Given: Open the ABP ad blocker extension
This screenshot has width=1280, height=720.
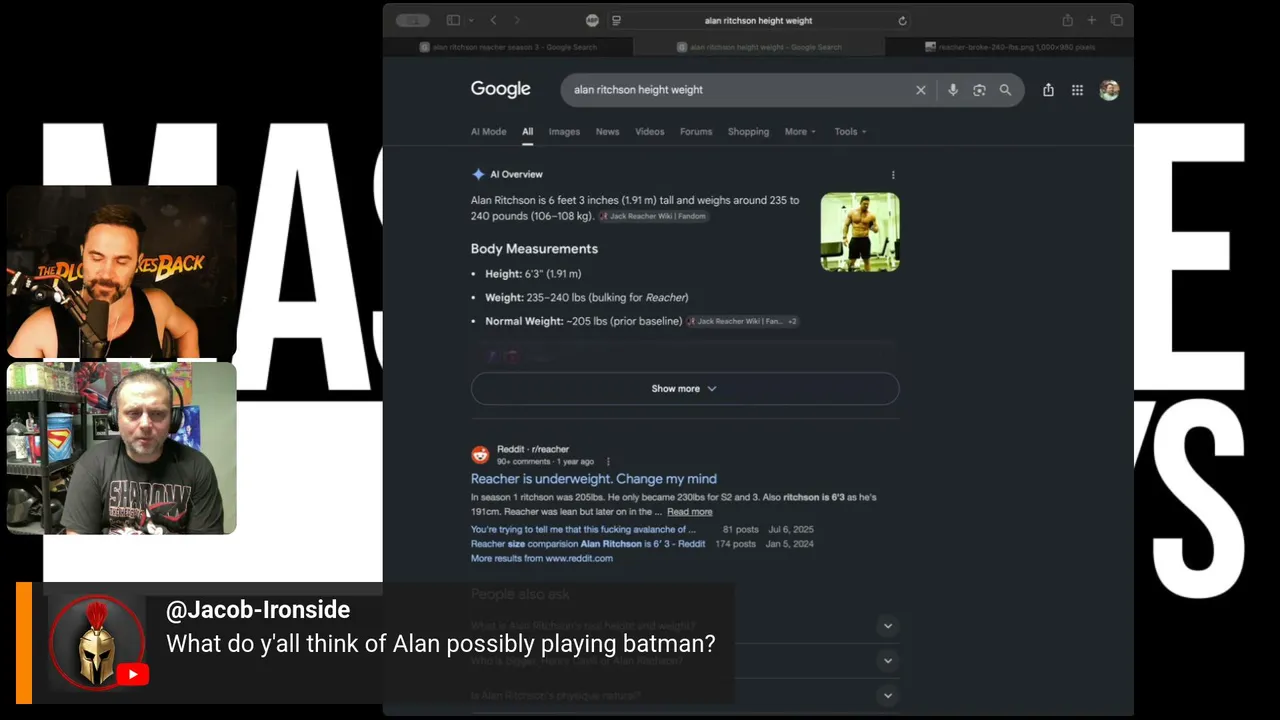Looking at the screenshot, I should (x=592, y=20).
